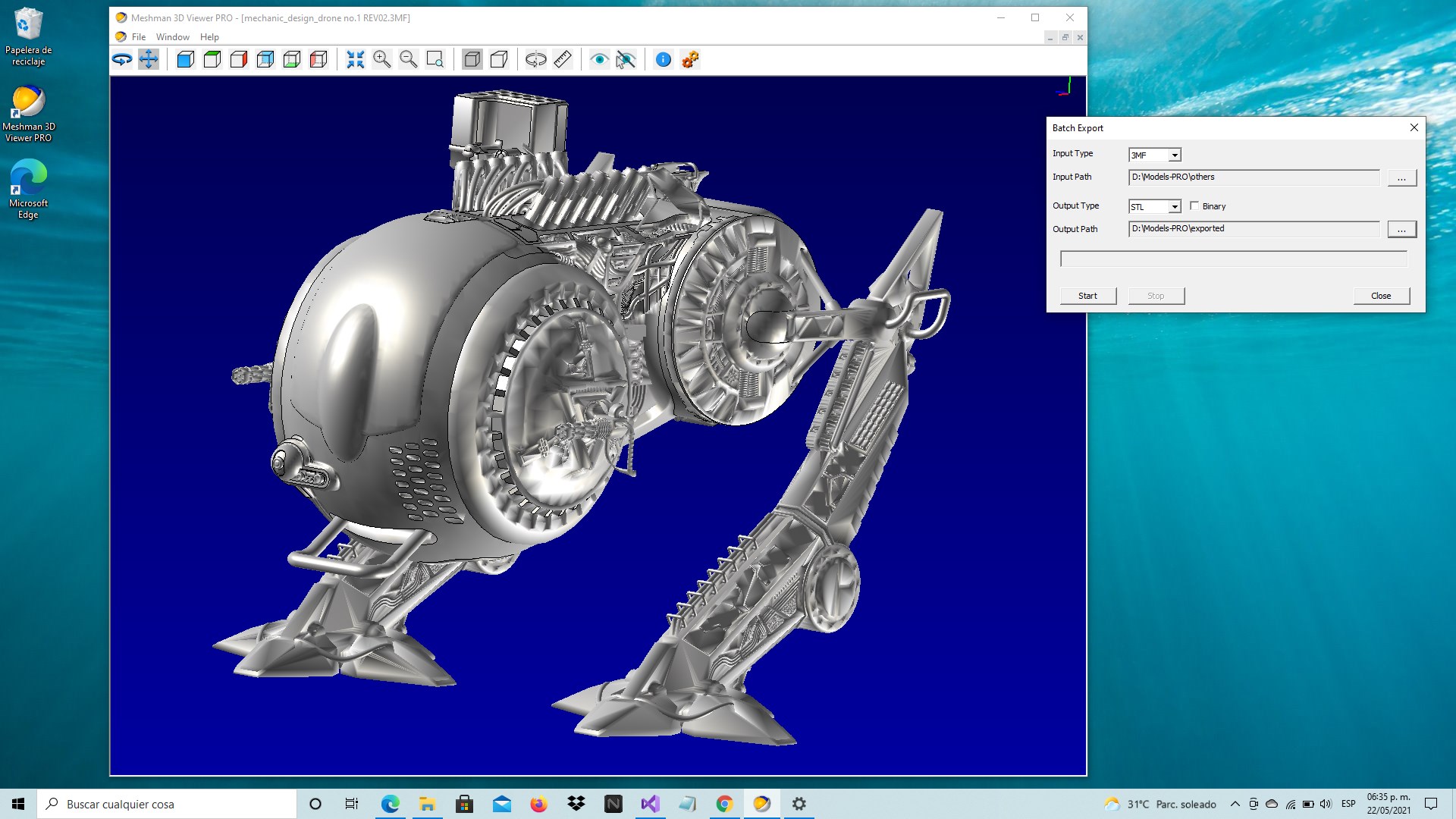
Task: Switch to front view cube
Action: pyautogui.click(x=186, y=59)
